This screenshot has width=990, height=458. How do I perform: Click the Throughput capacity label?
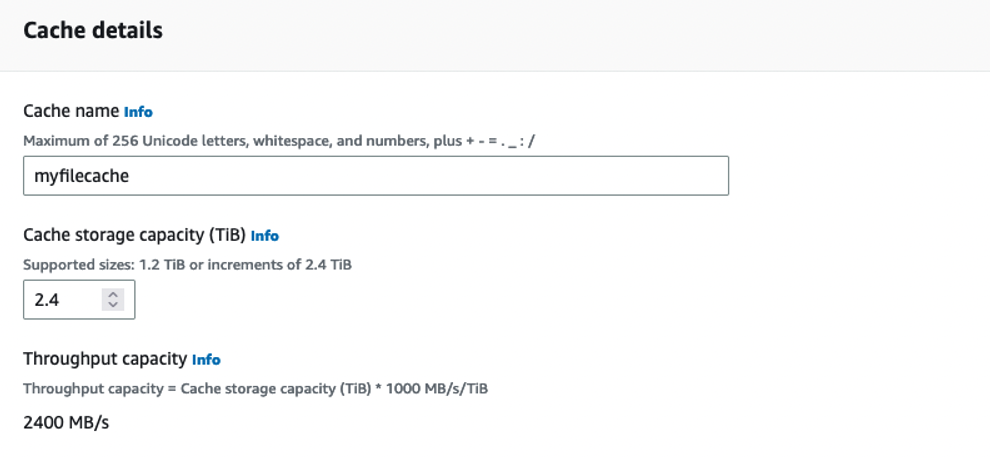point(105,359)
